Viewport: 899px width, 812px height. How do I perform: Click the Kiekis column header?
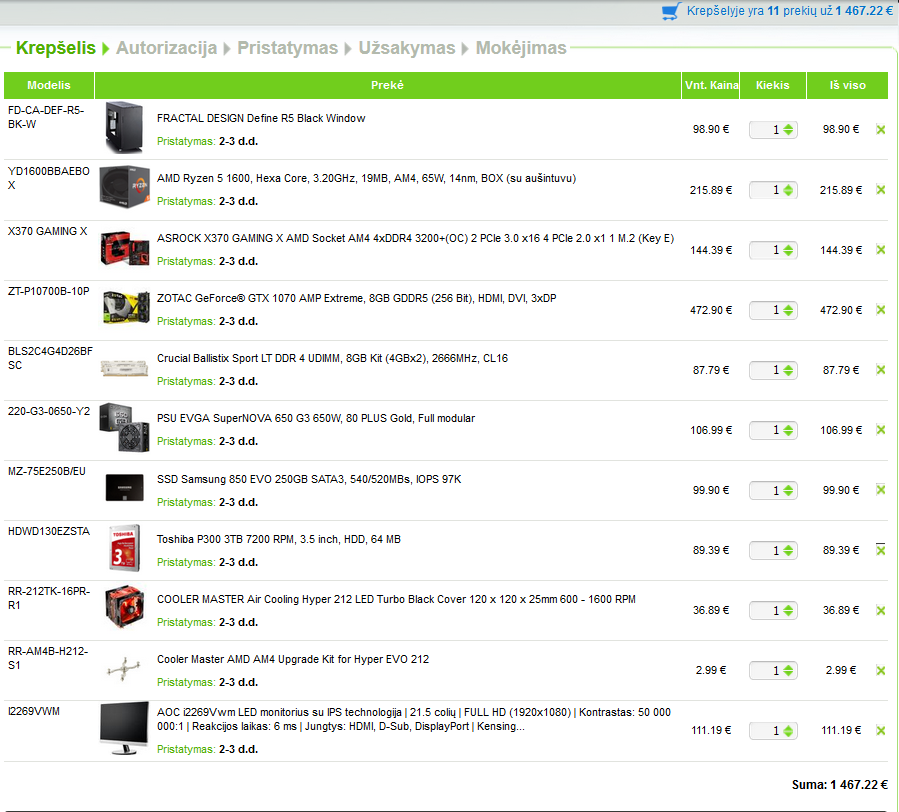[772, 85]
